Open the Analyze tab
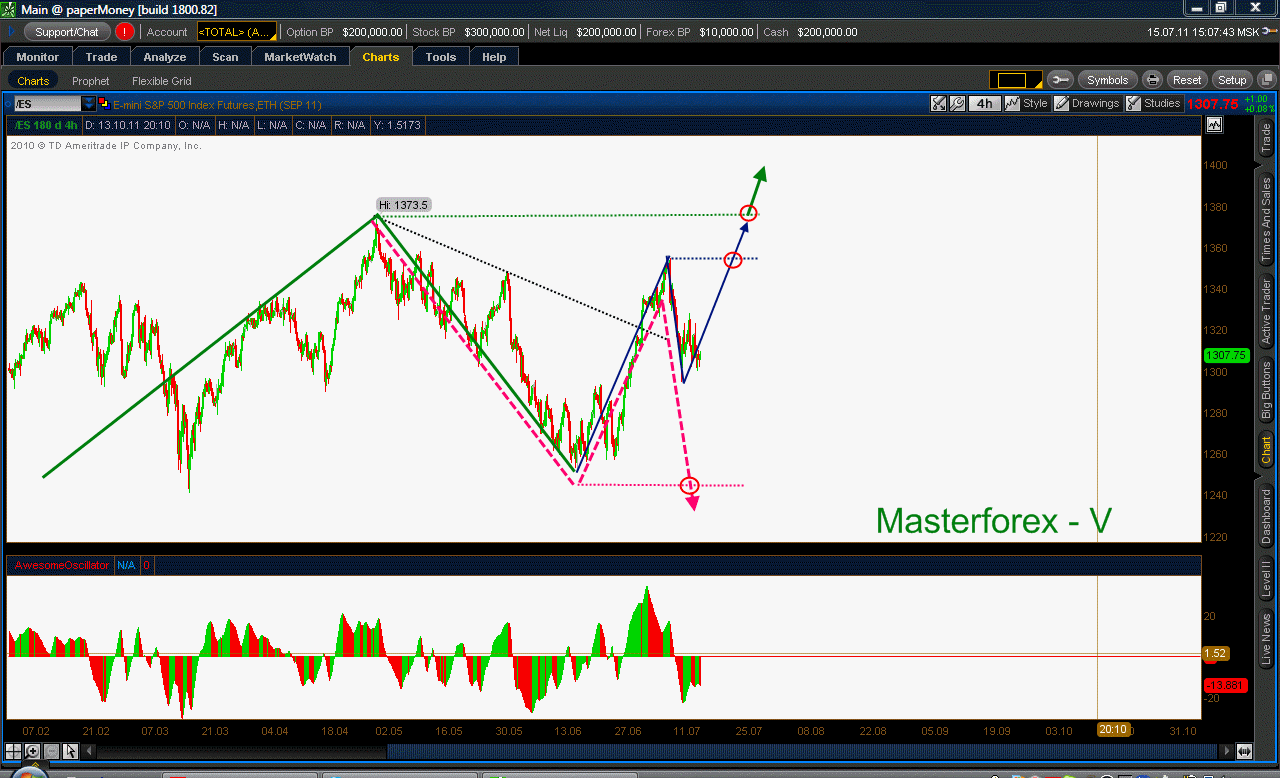 click(165, 57)
